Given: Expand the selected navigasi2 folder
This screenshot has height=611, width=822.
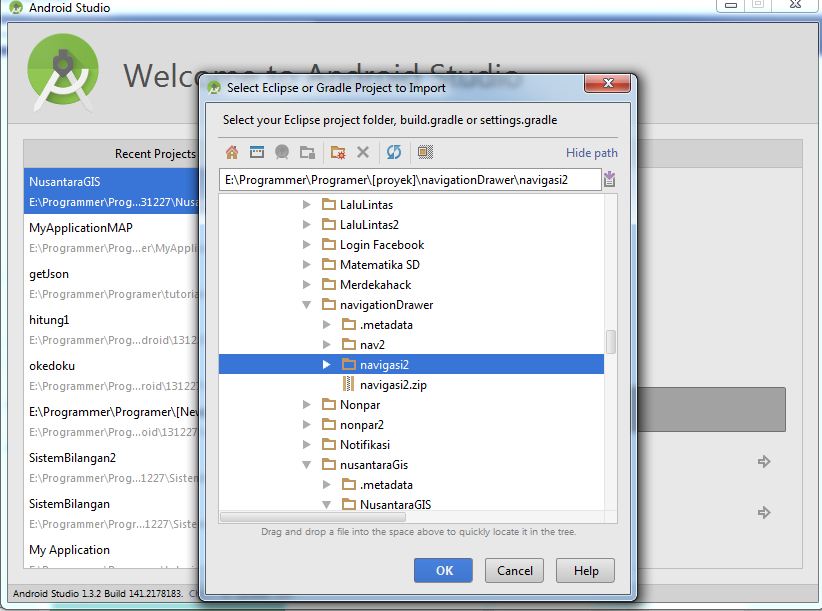Looking at the screenshot, I should [x=327, y=365].
